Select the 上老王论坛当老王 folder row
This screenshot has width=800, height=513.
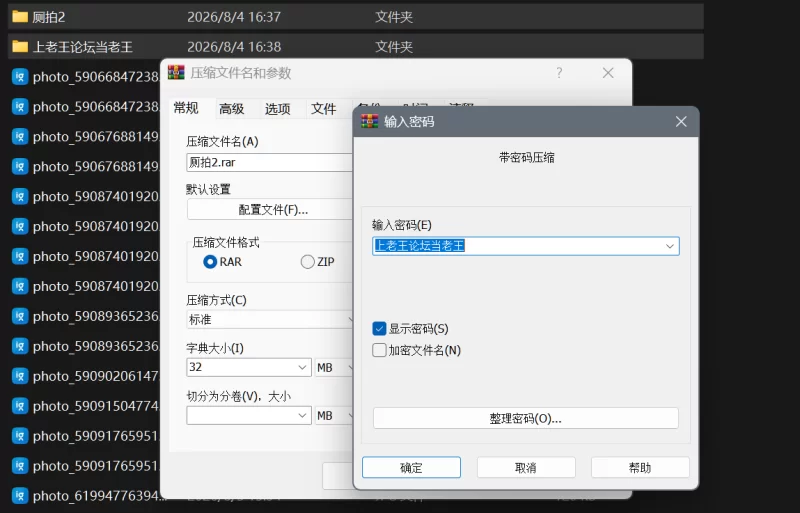pyautogui.click(x=356, y=46)
